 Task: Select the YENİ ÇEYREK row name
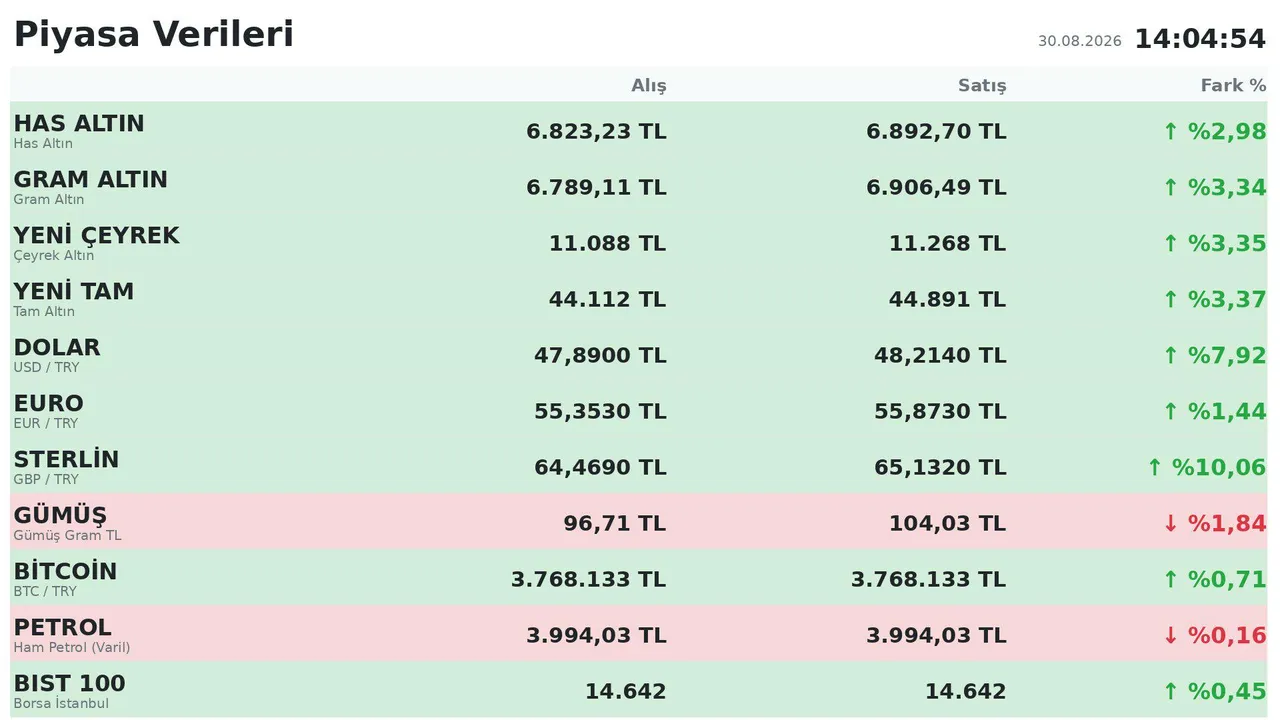coord(97,235)
